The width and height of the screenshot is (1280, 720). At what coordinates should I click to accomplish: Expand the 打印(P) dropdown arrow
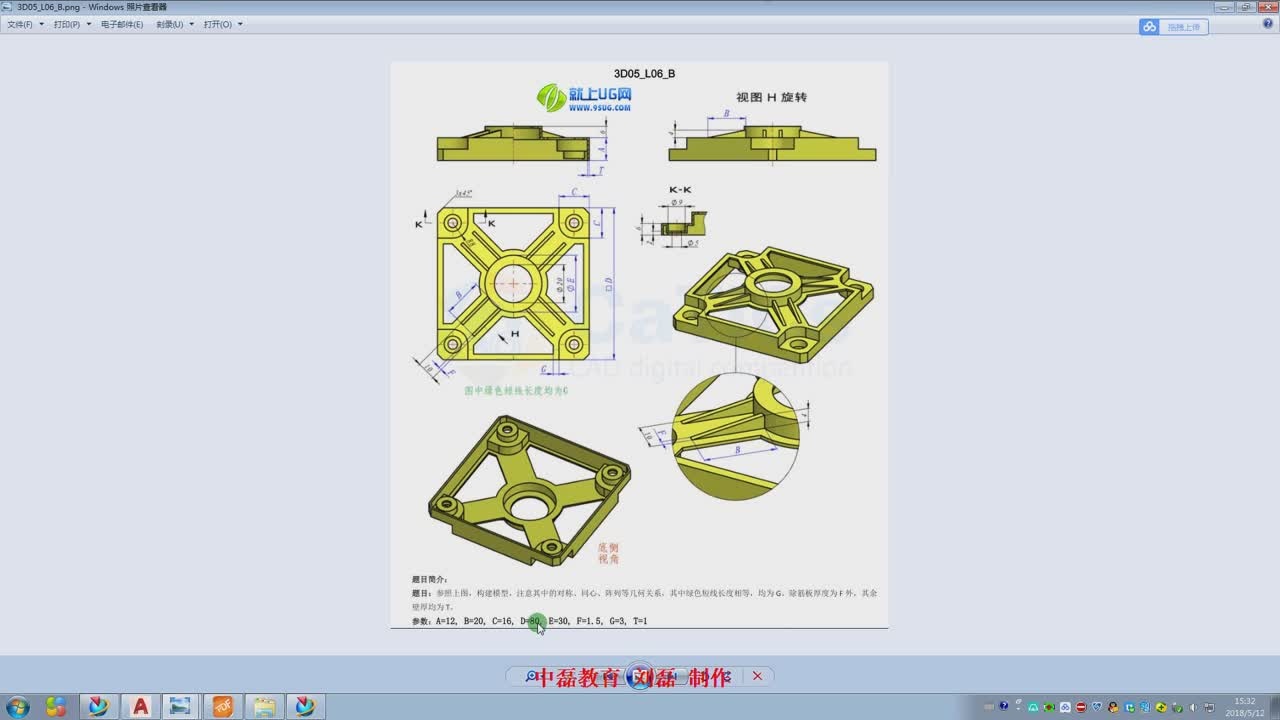tap(88, 24)
